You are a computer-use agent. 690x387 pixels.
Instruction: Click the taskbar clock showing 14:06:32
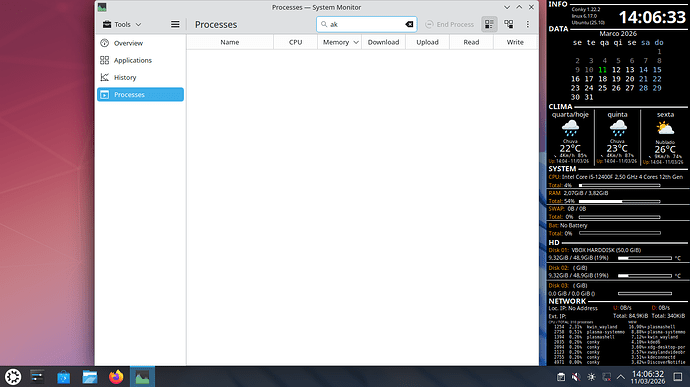pyautogui.click(x=648, y=377)
